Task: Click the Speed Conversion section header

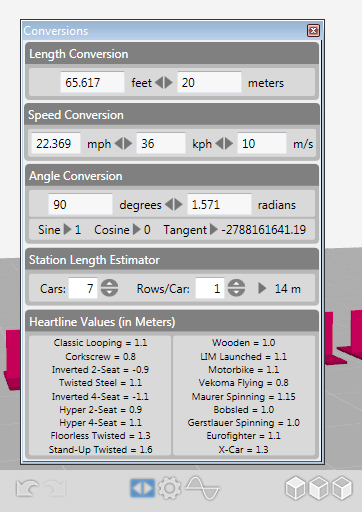Action: 172,115
